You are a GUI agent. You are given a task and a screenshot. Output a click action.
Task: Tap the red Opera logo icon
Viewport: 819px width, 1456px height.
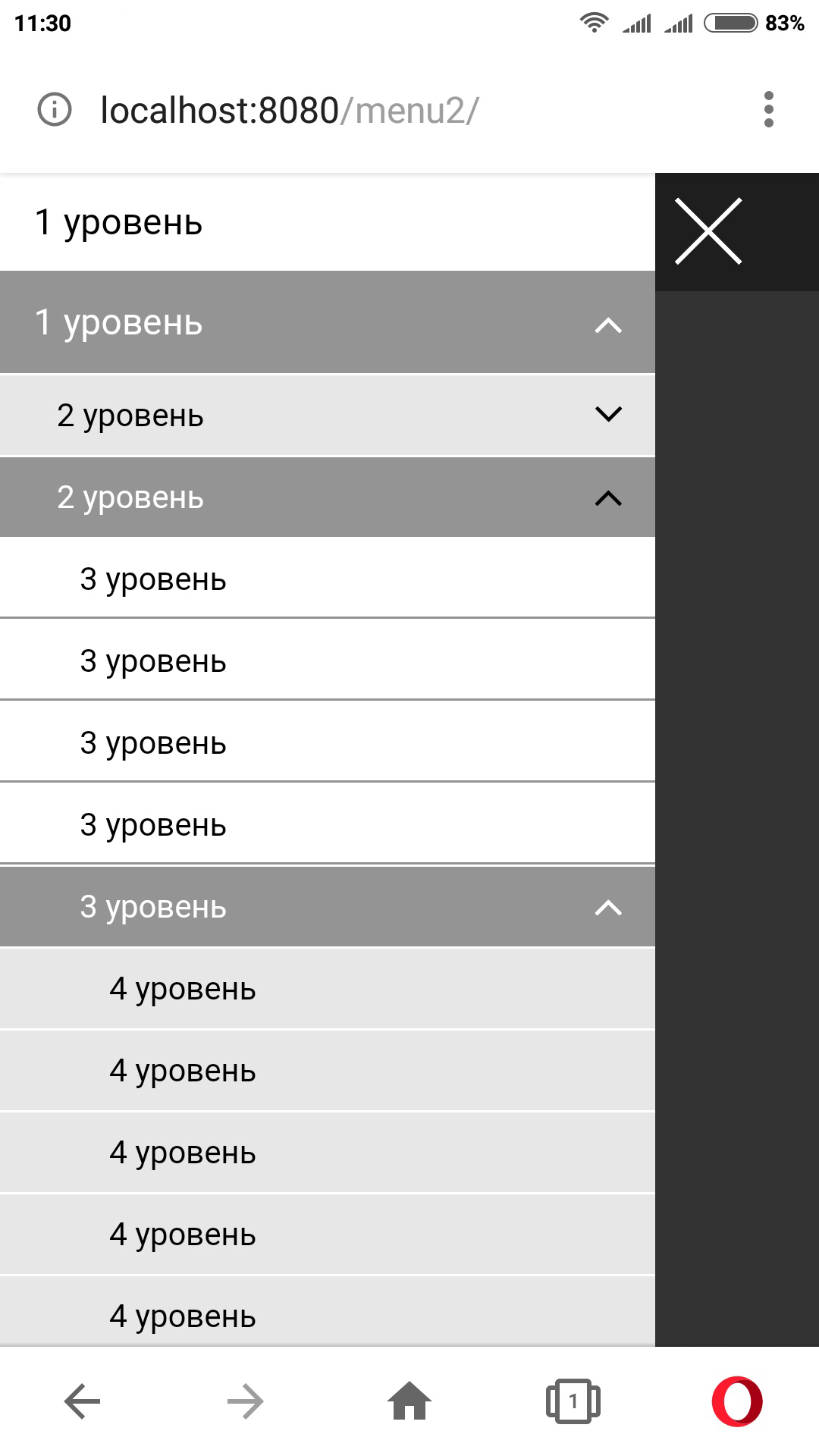pos(737,1401)
